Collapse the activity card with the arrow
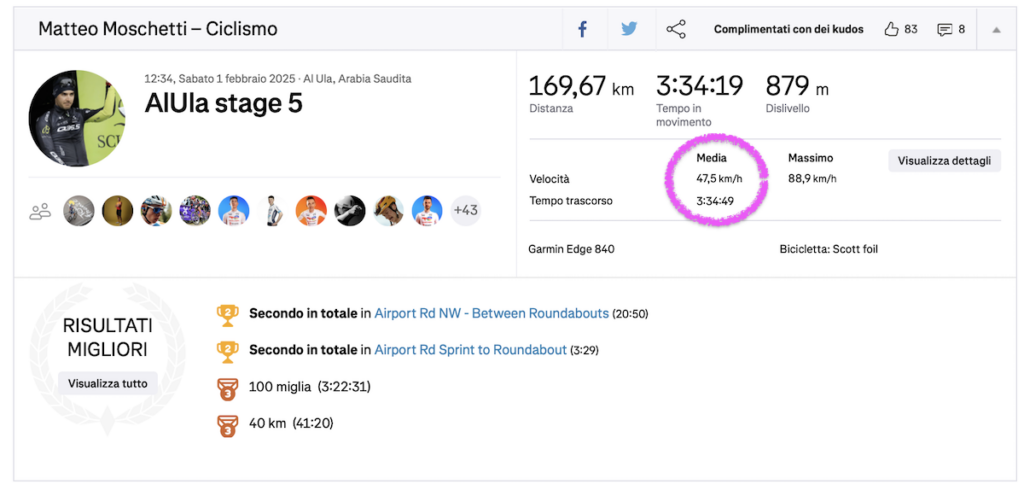This screenshot has height=490, width=1024. 996,30
